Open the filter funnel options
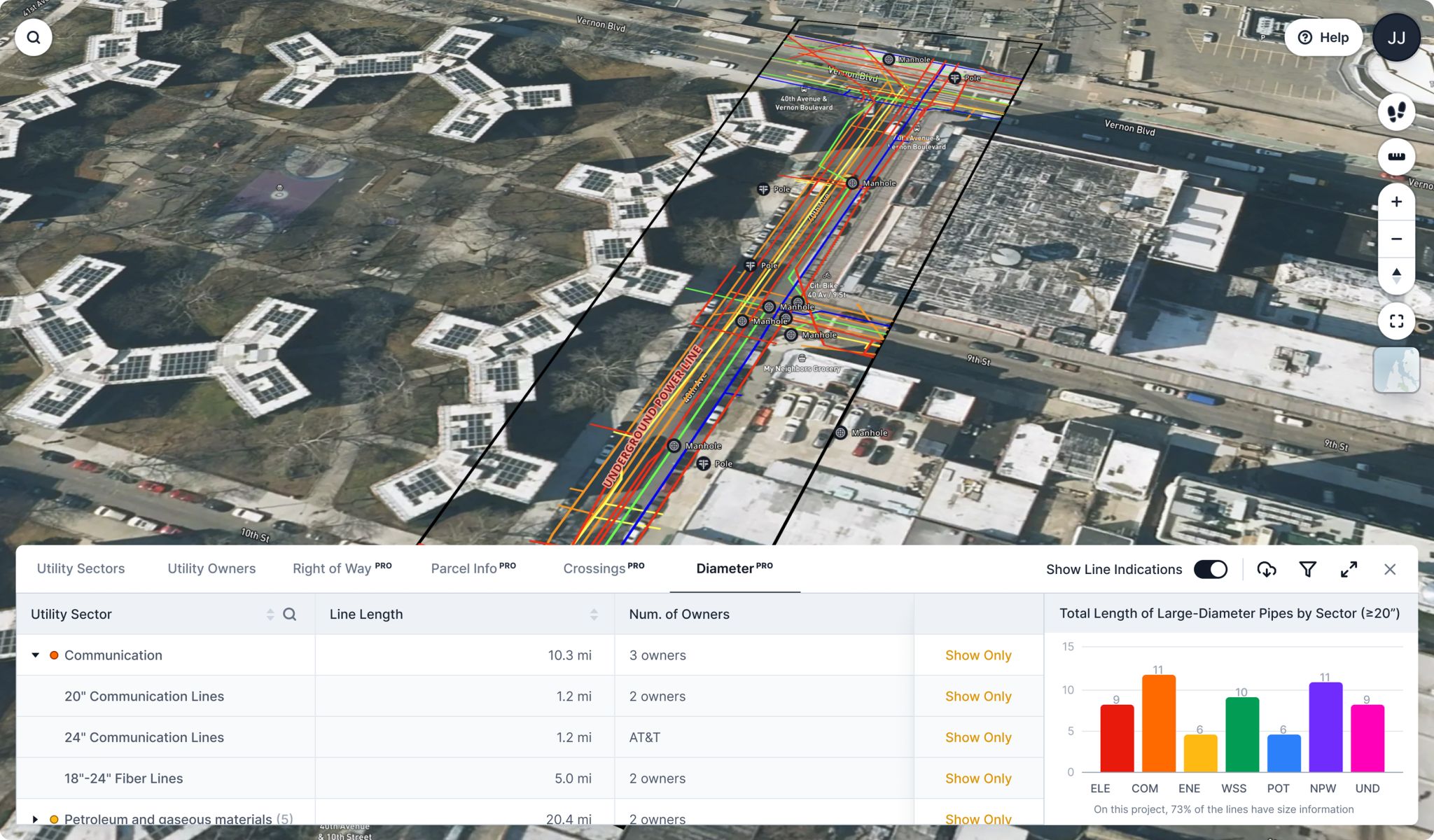Viewport: 1434px width, 840px height. tap(1307, 569)
